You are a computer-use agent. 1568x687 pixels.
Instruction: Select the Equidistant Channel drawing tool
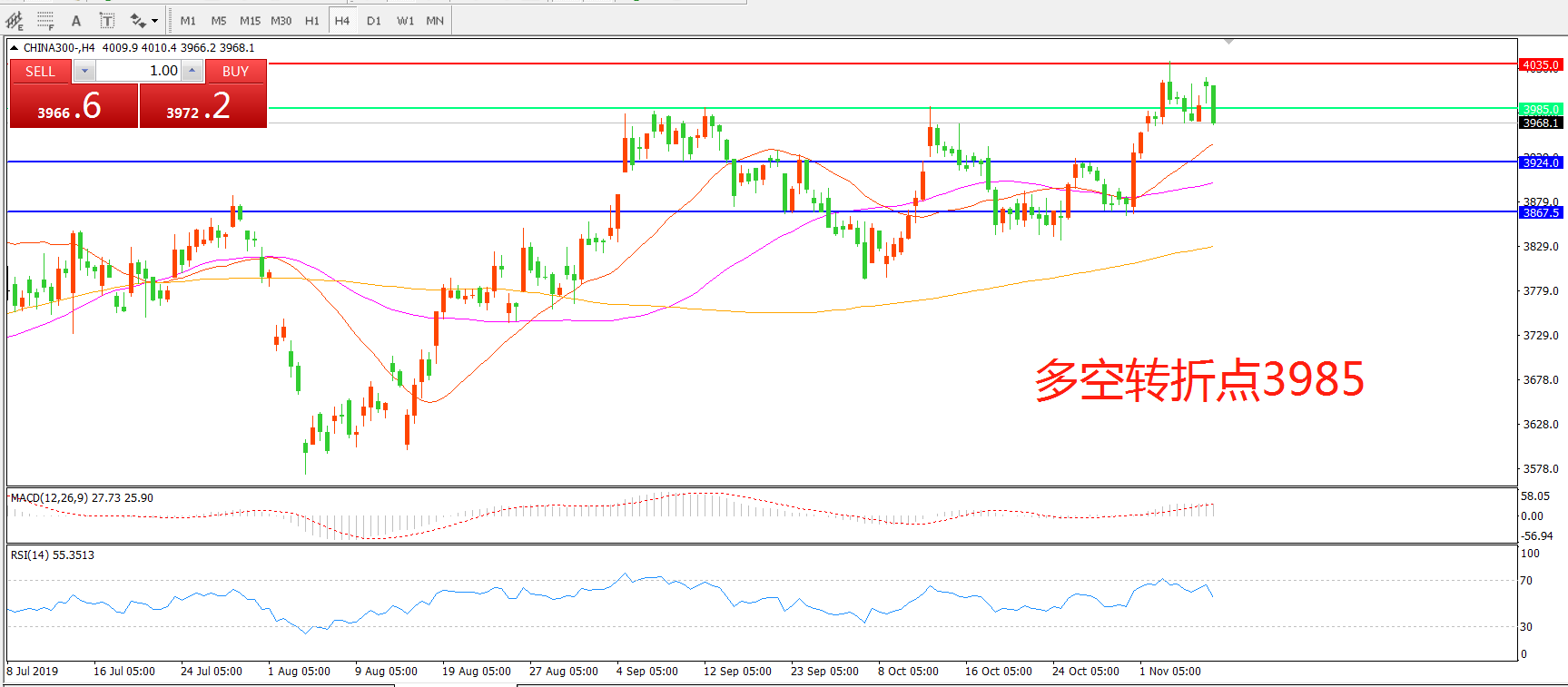tap(15, 20)
